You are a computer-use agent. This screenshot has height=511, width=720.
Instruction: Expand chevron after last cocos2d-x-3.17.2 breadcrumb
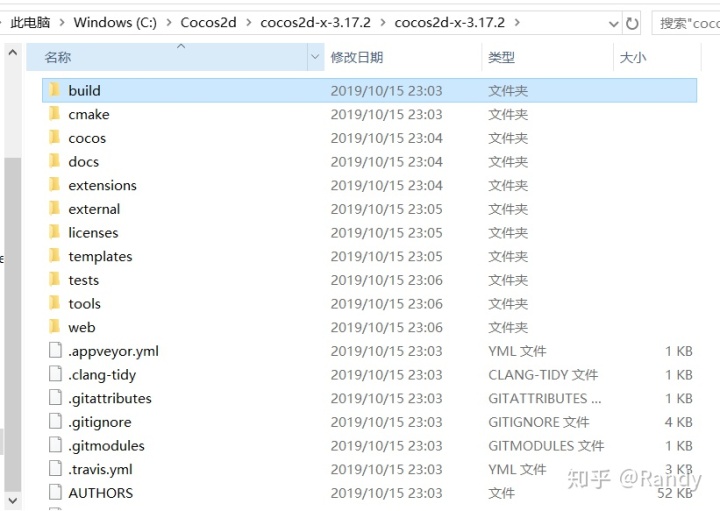(517, 22)
